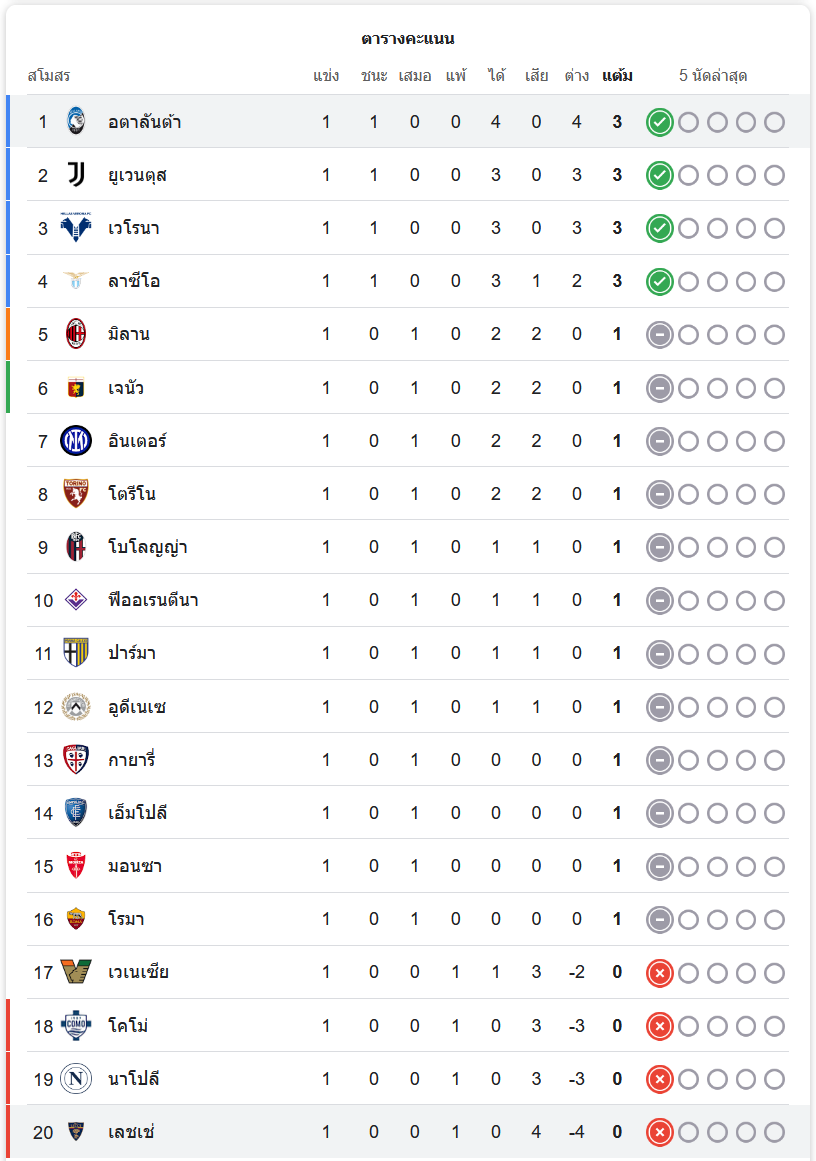Viewport: 816px width, 1161px height.
Task: Click the Napoli club logo
Action: click(x=76, y=1079)
